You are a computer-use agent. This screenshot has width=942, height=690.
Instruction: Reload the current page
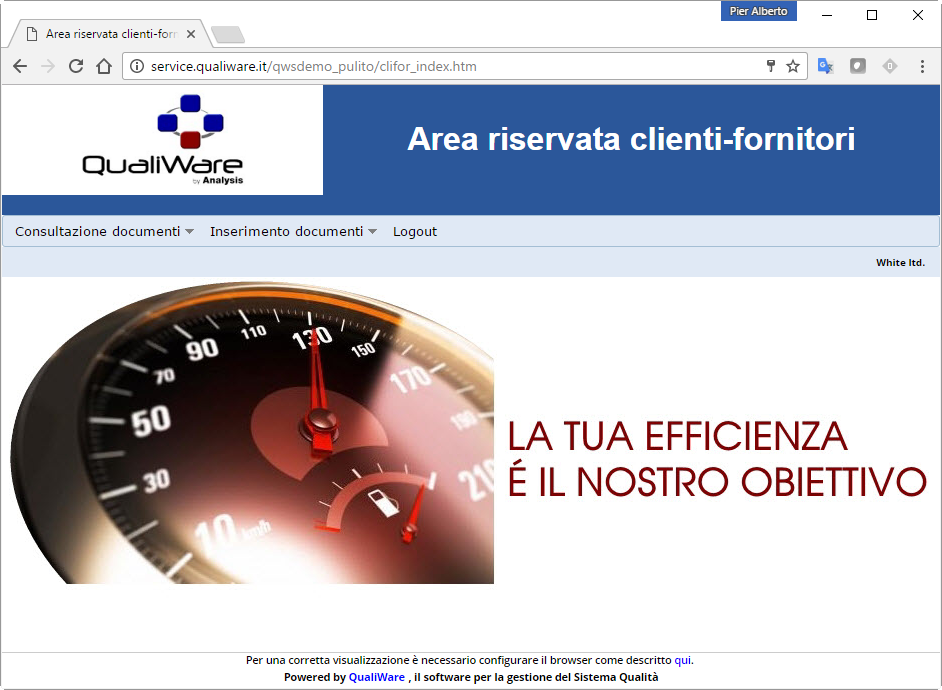point(75,67)
